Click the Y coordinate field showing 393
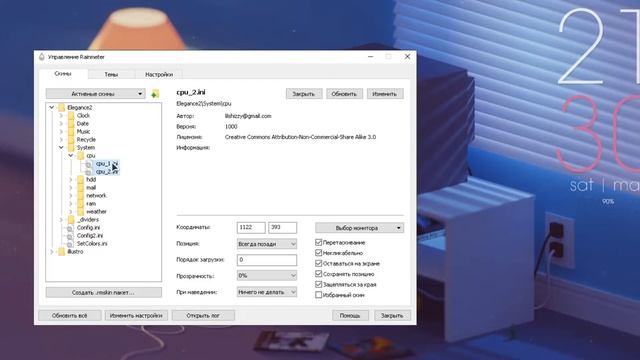 click(x=282, y=227)
